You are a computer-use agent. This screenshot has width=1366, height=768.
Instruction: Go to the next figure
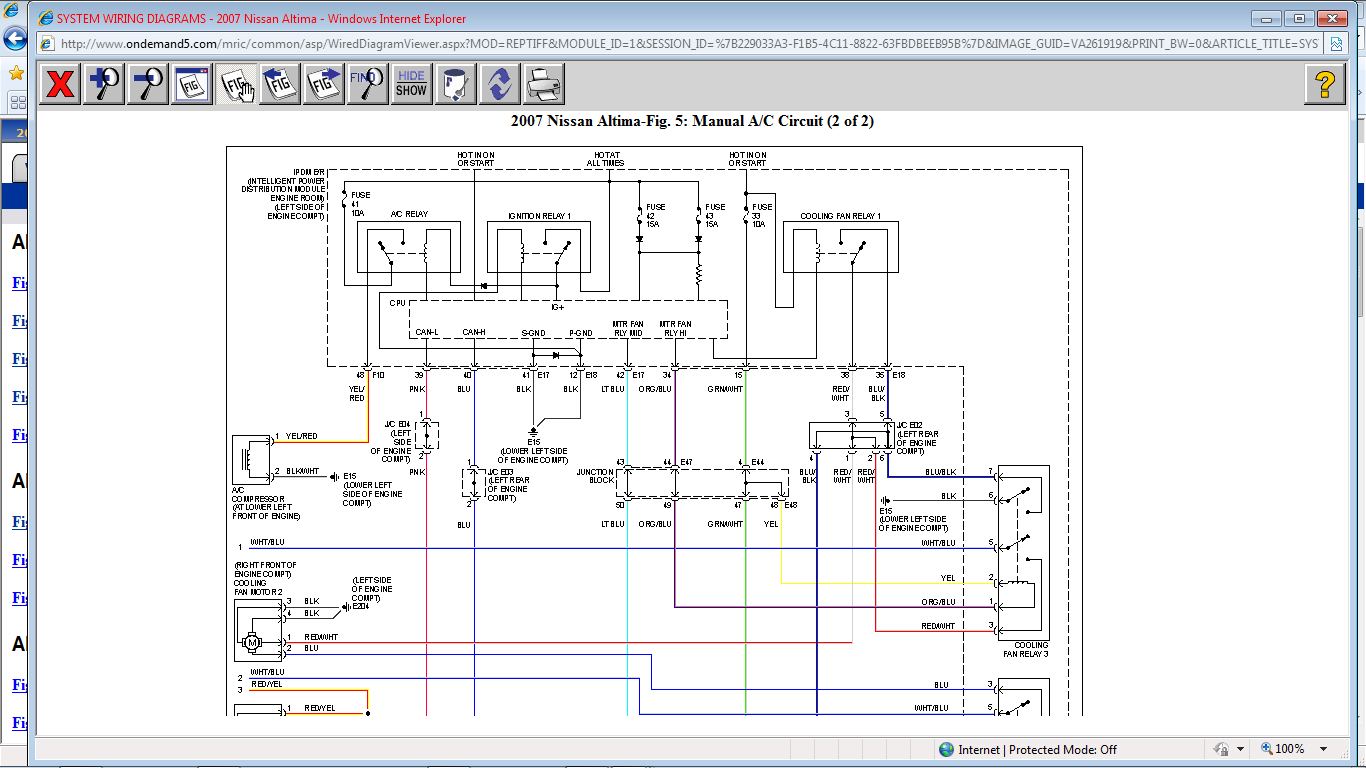tap(324, 84)
